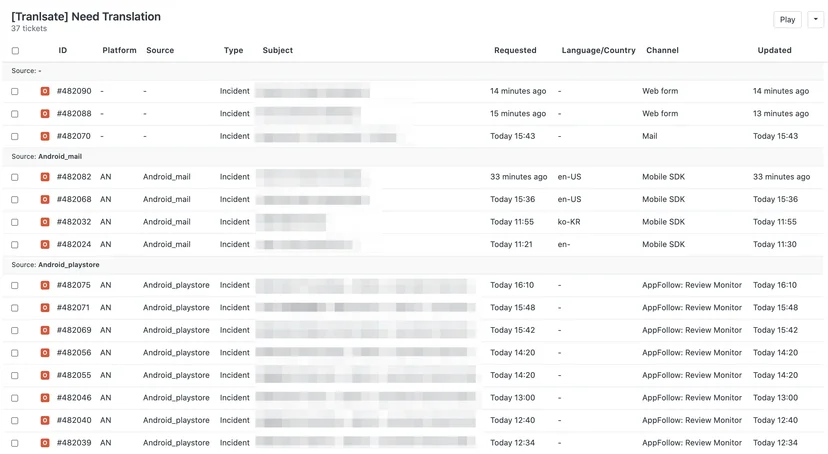Check the box for ticket #482070

point(15,136)
